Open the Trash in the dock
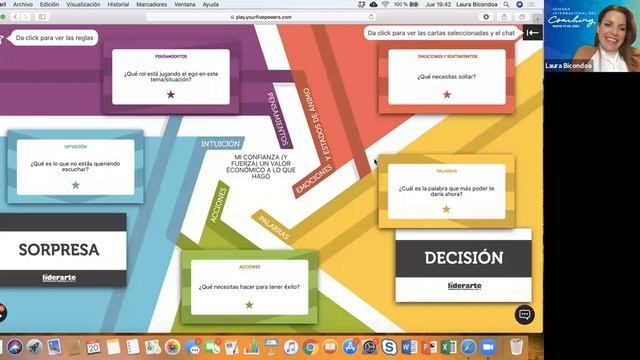This screenshot has width=640, height=360. pyautogui.click(x=516, y=347)
